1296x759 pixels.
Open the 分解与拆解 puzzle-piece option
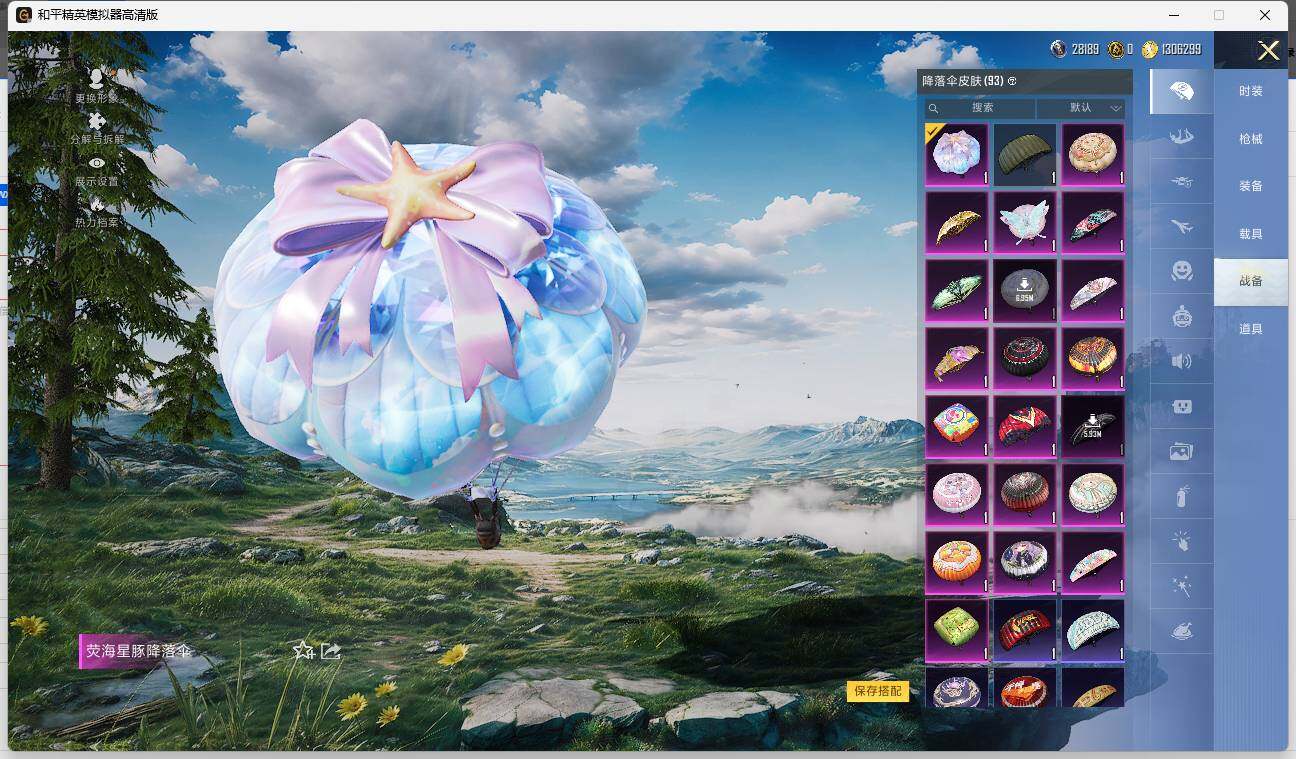click(x=96, y=128)
